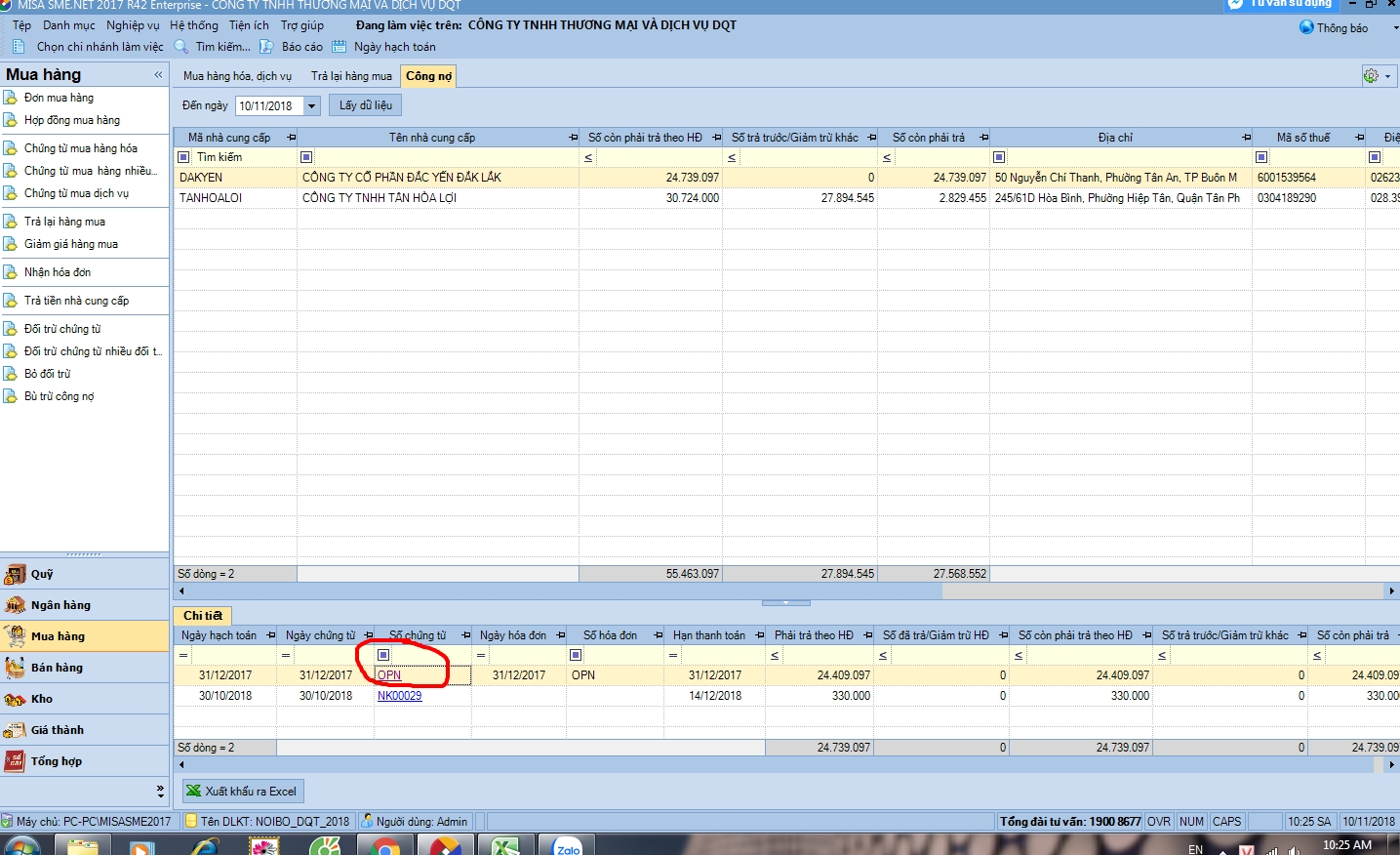Collapse the detail pane splitter handle

click(786, 603)
